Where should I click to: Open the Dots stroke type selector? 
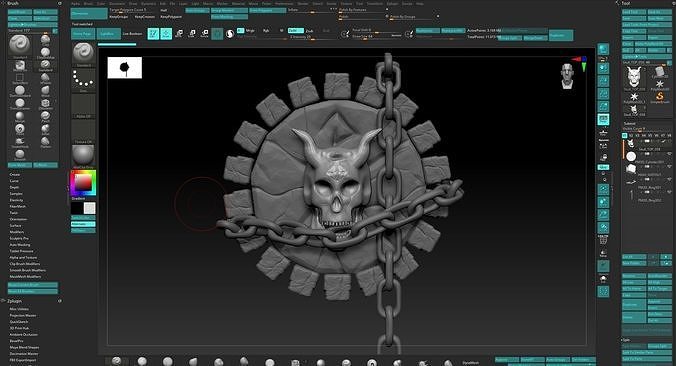pos(83,80)
